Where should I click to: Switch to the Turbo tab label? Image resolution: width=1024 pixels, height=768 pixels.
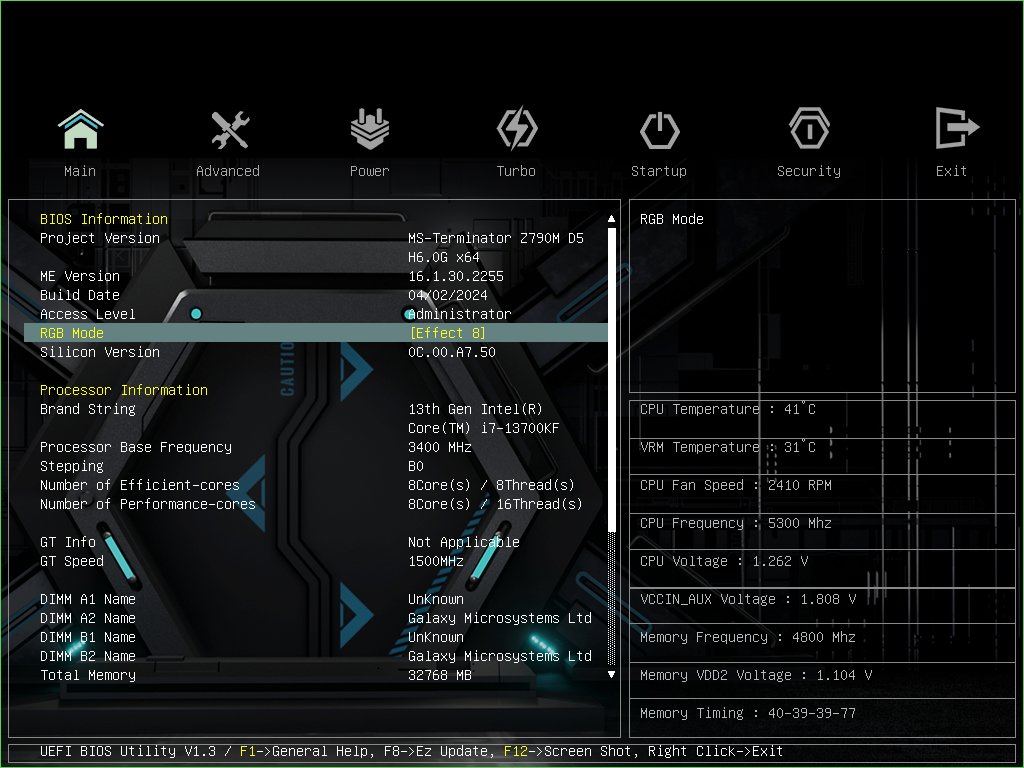click(x=516, y=171)
